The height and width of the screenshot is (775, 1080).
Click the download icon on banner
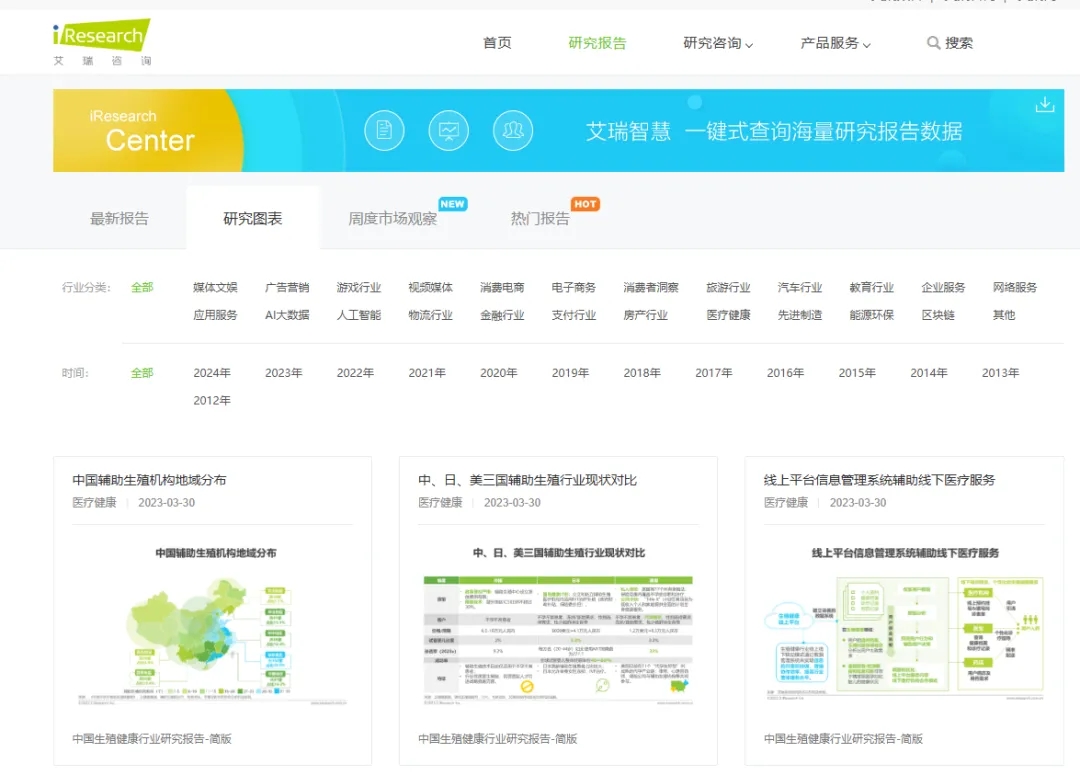coord(1044,105)
